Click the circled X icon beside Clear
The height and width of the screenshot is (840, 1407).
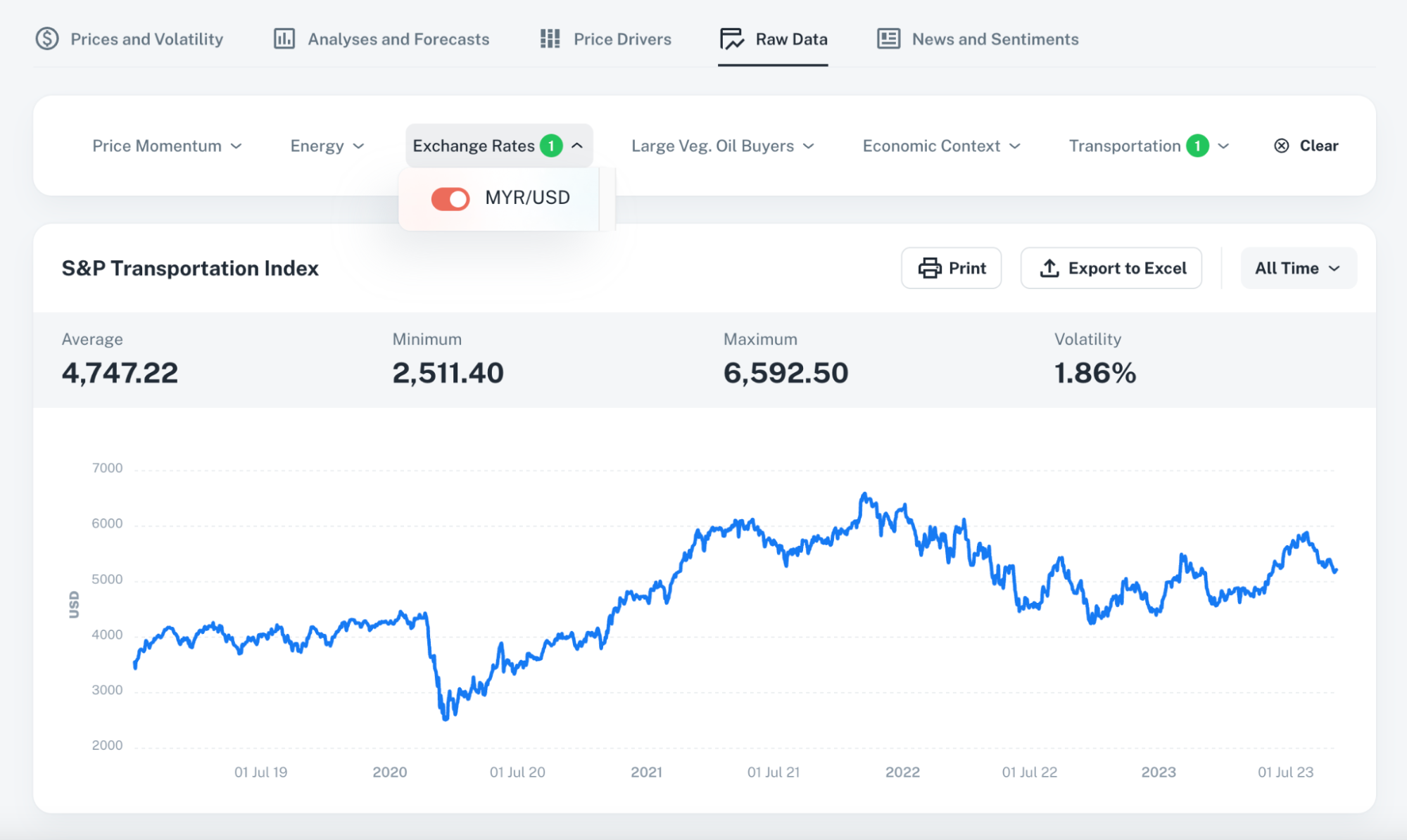[x=1282, y=146]
